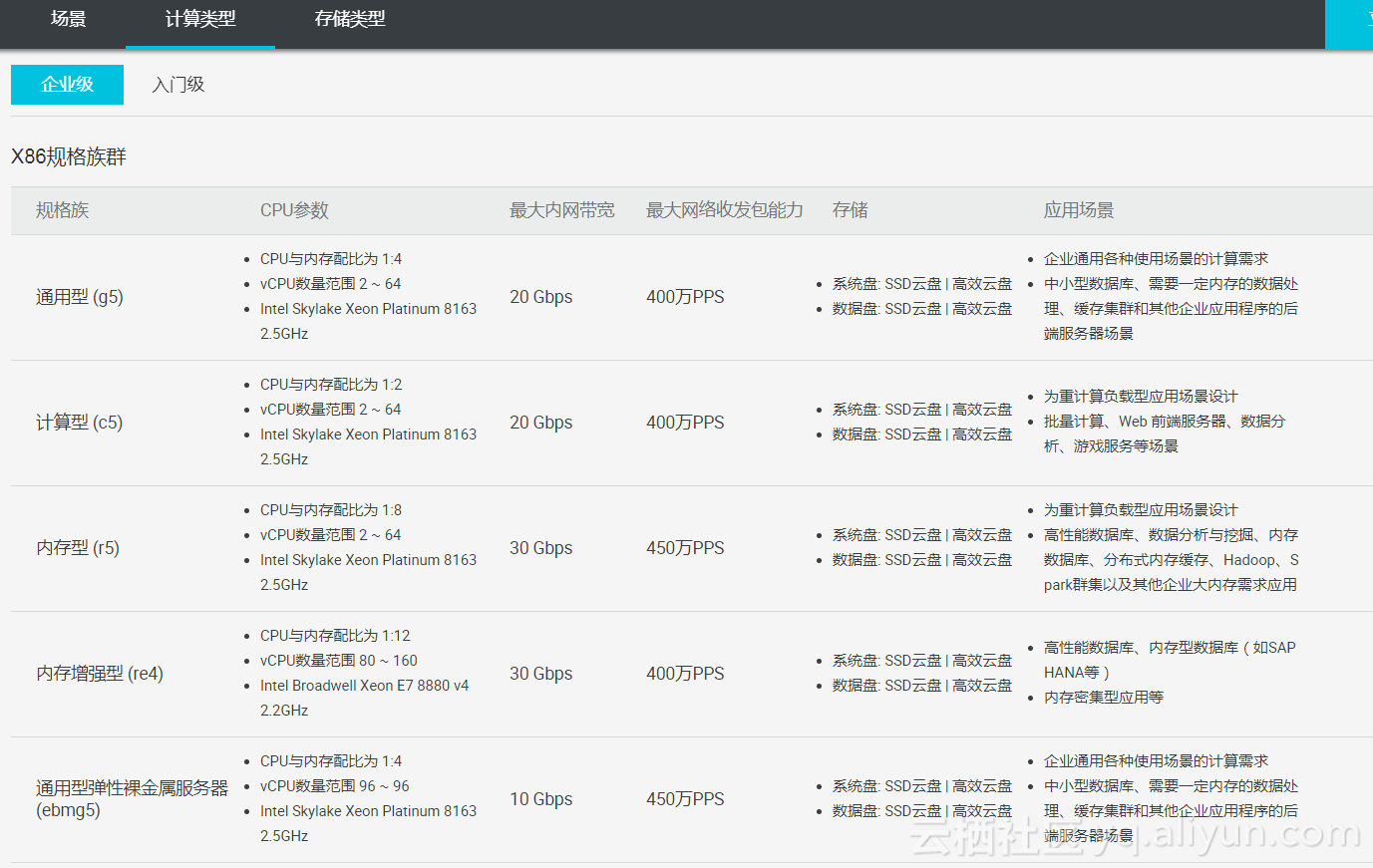Select 通用型弹性裸金属服务器 (ebmg5) row name
1373x868 pixels.
click(x=133, y=799)
